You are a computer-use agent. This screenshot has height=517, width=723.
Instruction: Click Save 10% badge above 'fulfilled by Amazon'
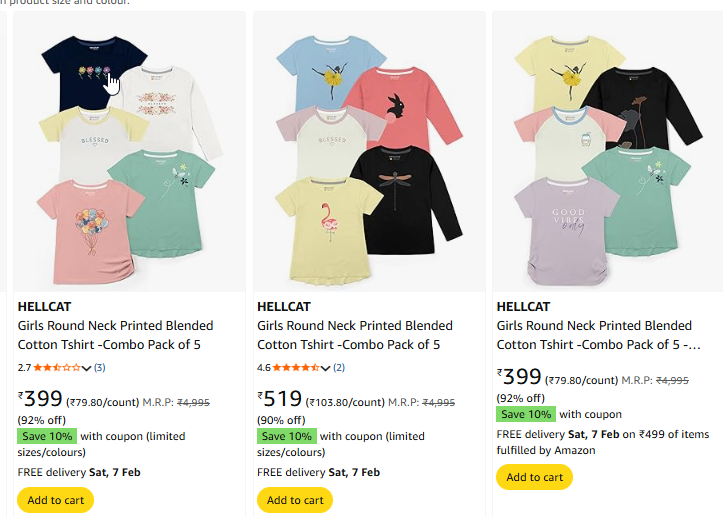[526, 414]
